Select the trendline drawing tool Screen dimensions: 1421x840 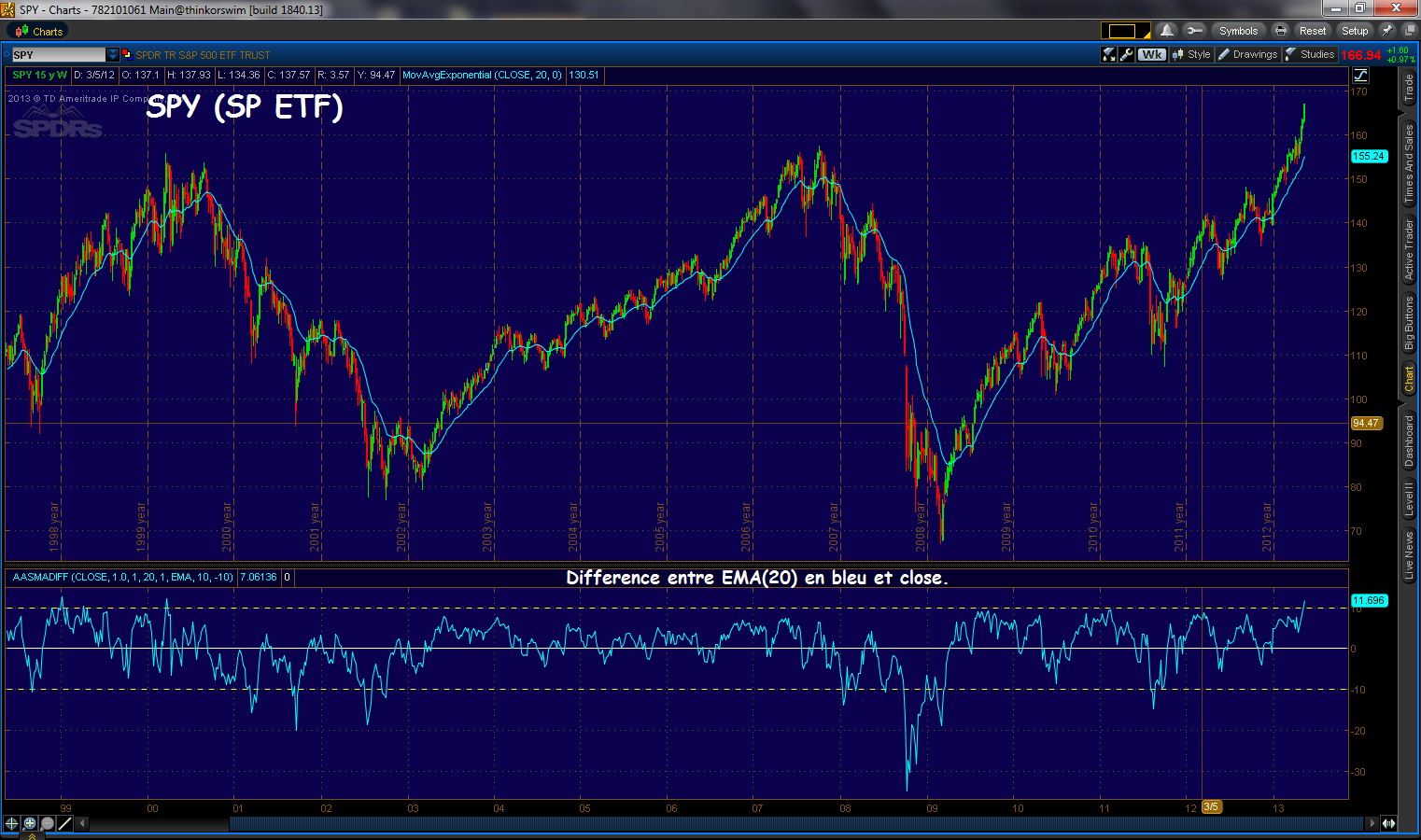click(64, 823)
